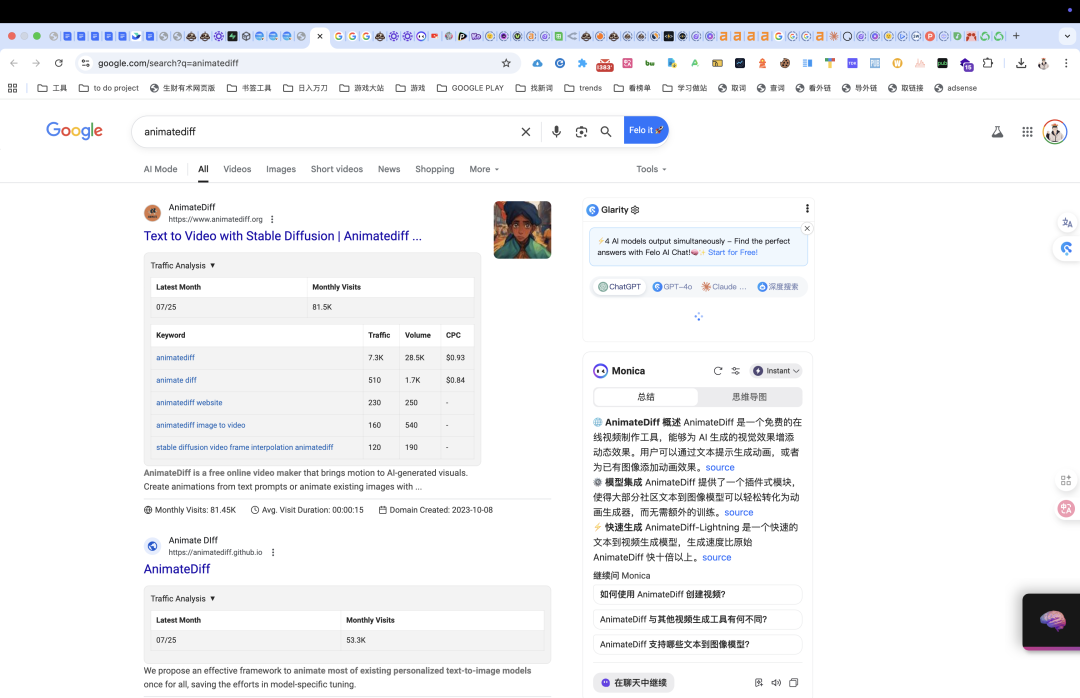1080x698 pixels.
Task: Open Text to Video with Stable Diffusion result
Action: (282, 236)
